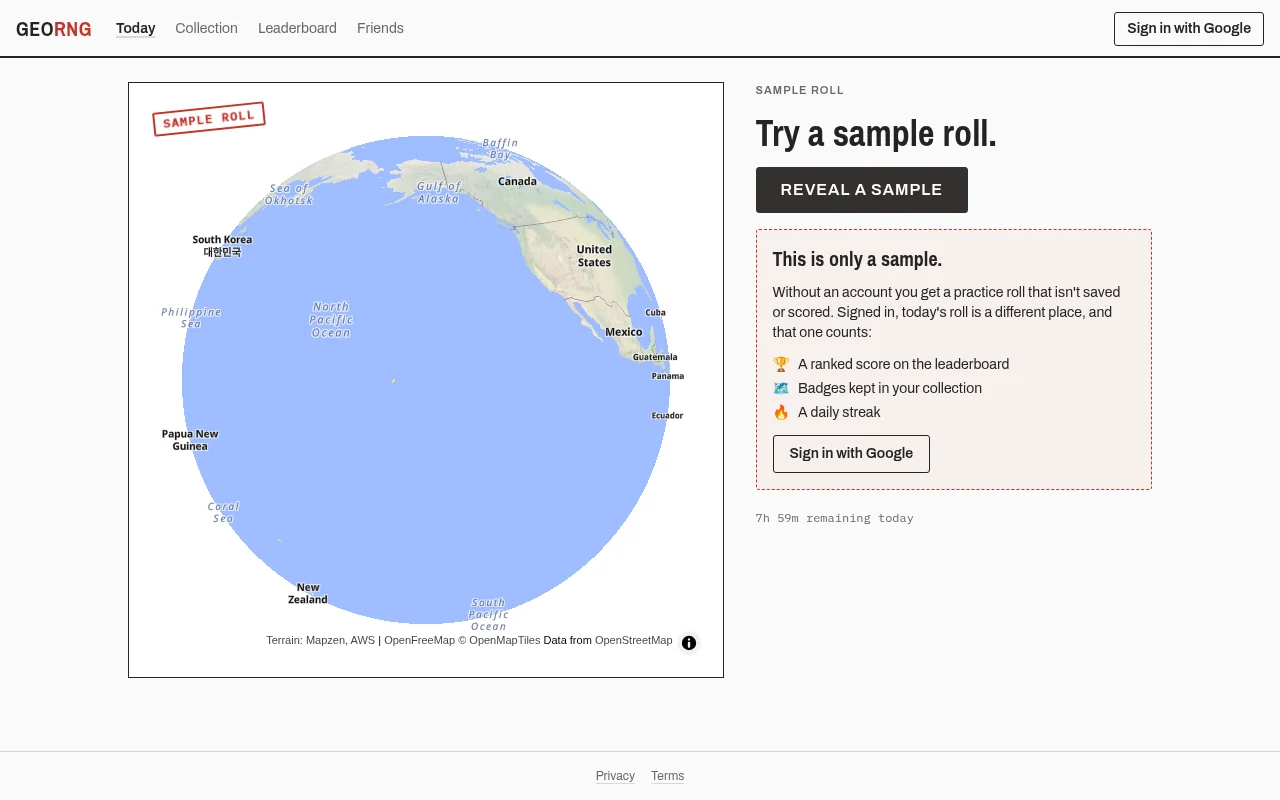This screenshot has height=800, width=1280.
Task: Go to the Collection page
Action: tap(206, 28)
